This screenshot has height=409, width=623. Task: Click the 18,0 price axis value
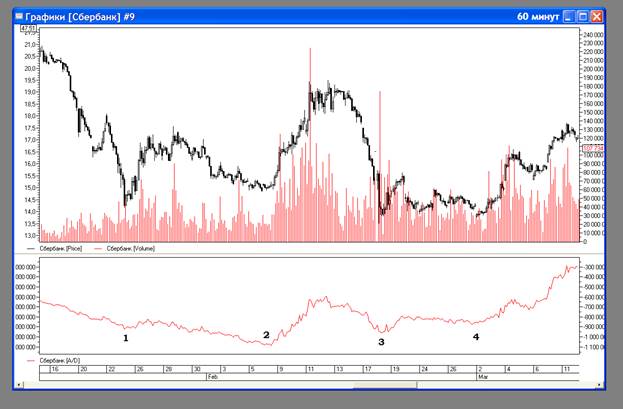point(30,116)
